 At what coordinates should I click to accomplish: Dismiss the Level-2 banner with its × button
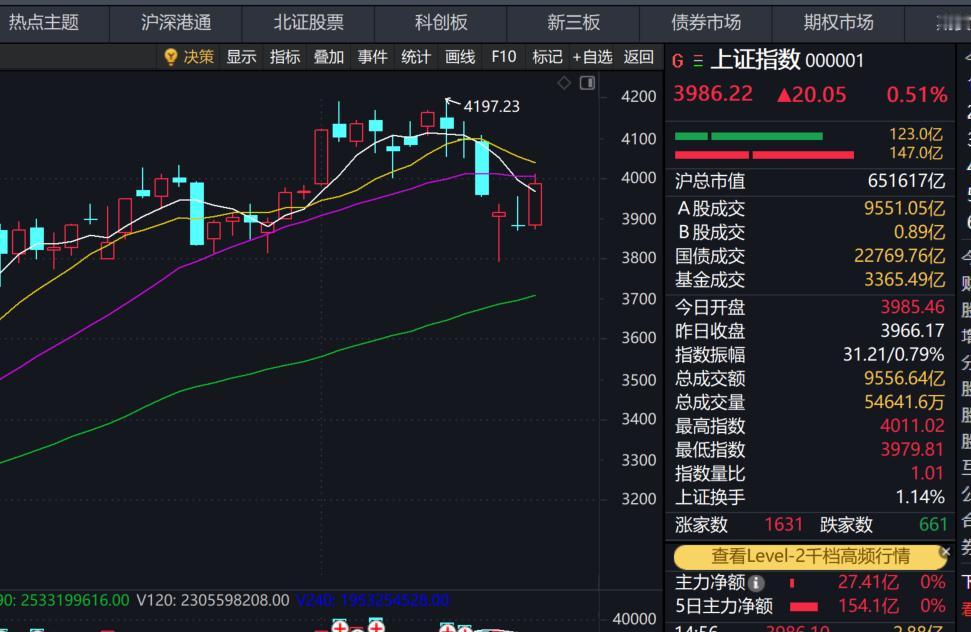coord(946,552)
